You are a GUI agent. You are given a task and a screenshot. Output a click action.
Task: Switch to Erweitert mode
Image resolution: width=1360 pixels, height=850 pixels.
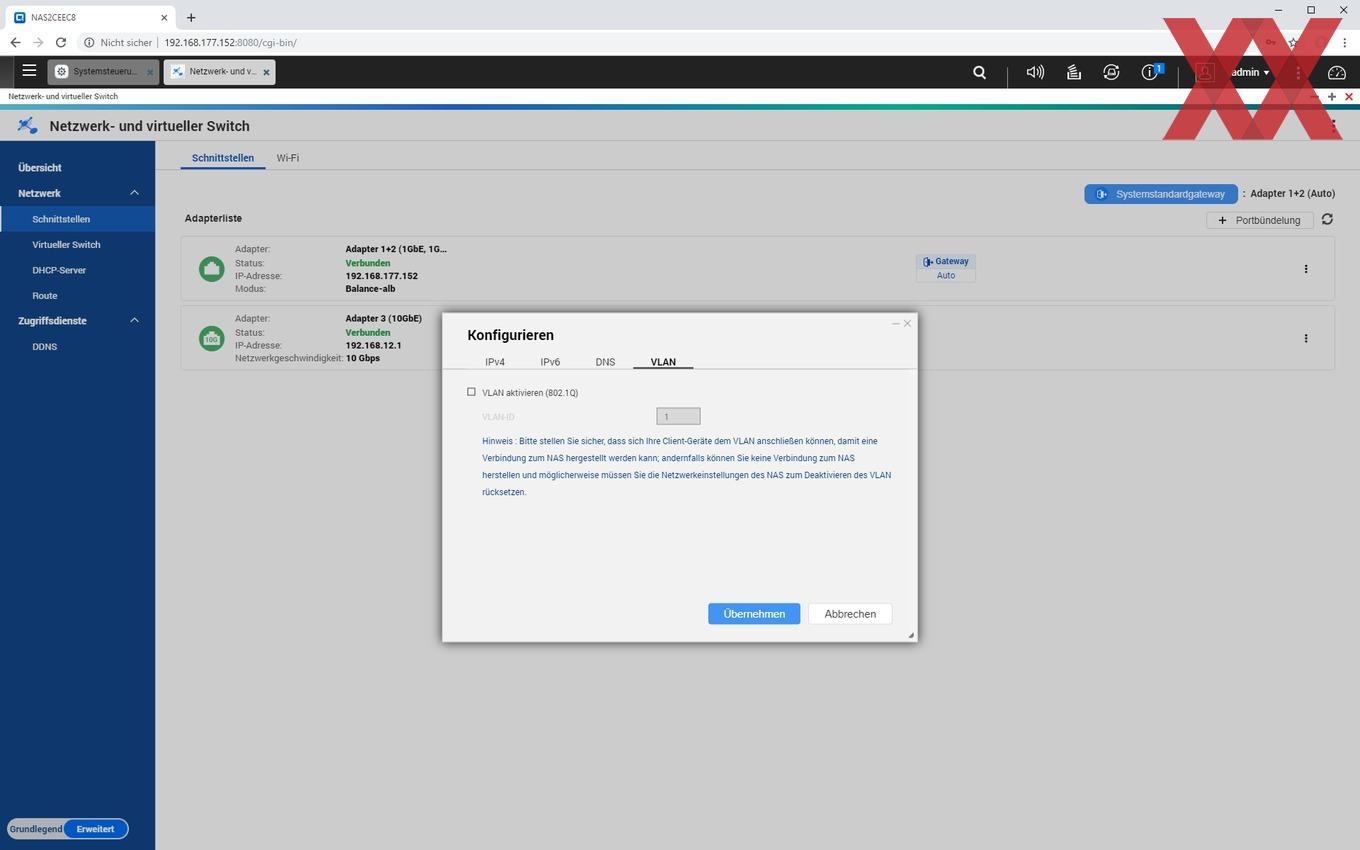(x=95, y=829)
